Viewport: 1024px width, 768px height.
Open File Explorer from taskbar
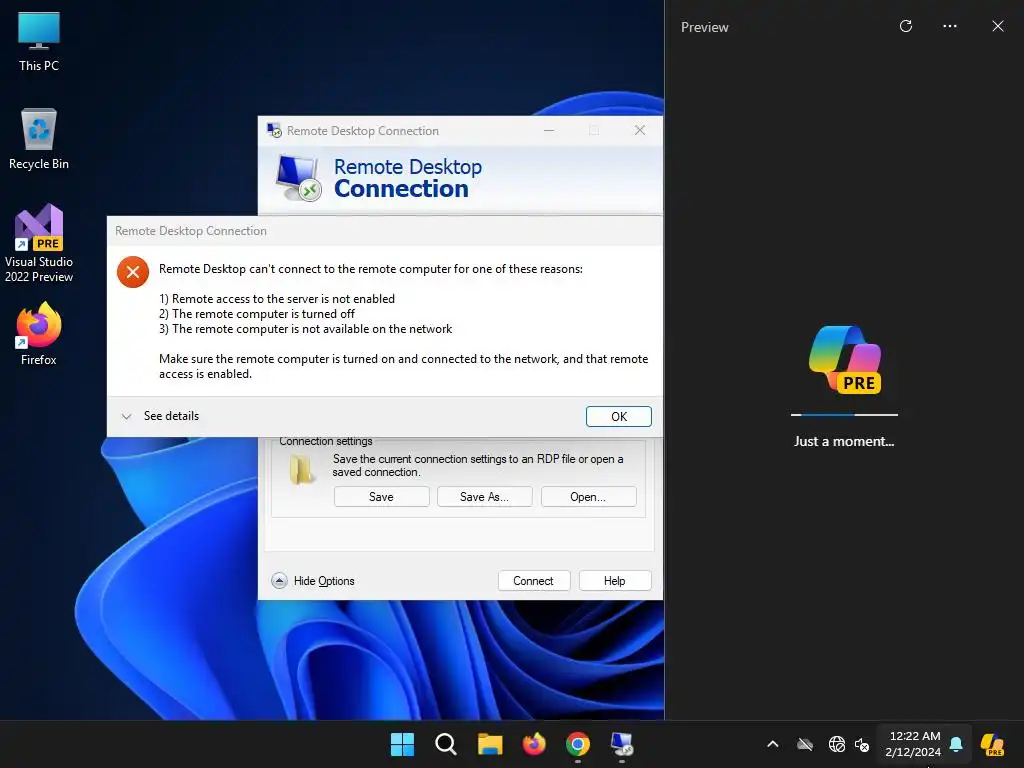coord(490,744)
